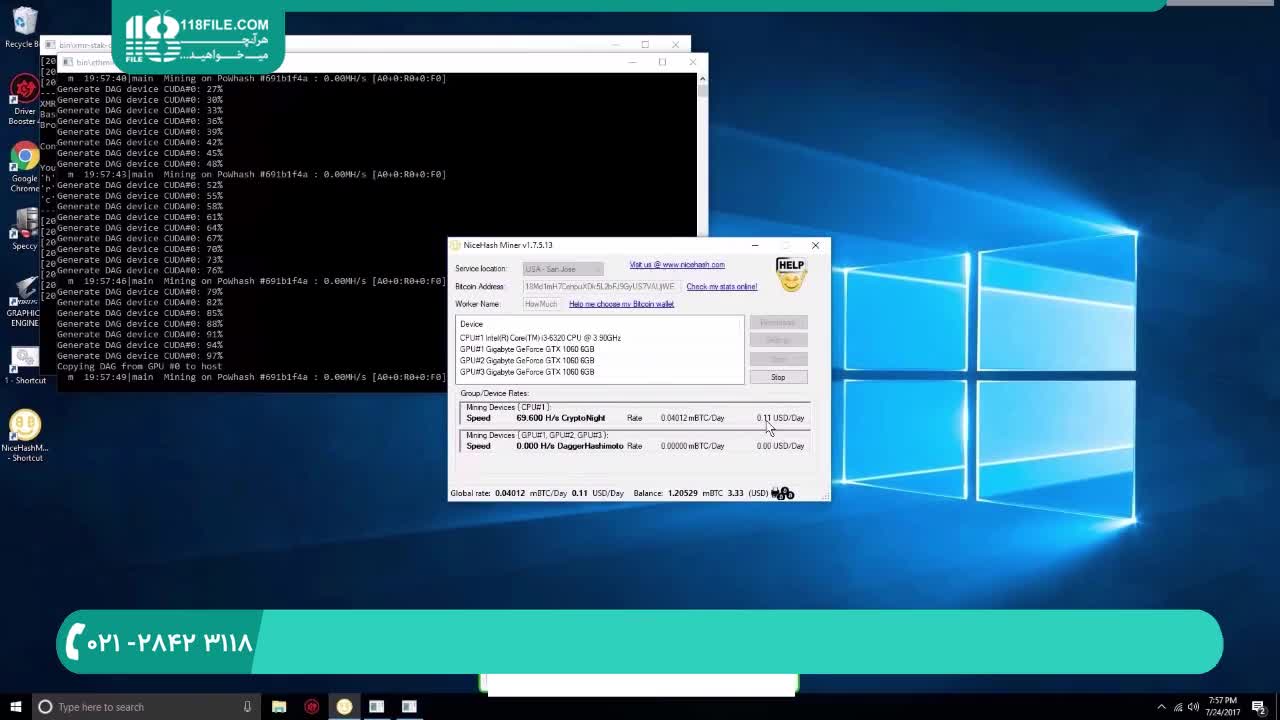Show hidden system tray icons chevron
This screenshot has width=1280, height=720.
(1161, 707)
